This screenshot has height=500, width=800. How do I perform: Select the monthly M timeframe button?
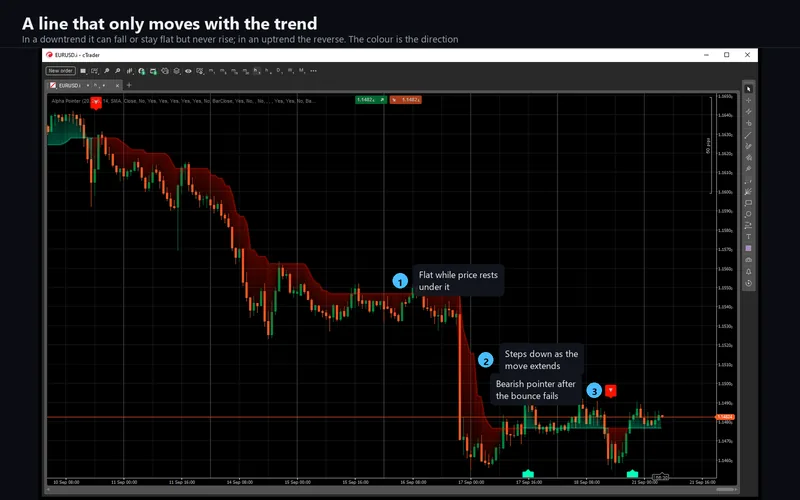(302, 71)
